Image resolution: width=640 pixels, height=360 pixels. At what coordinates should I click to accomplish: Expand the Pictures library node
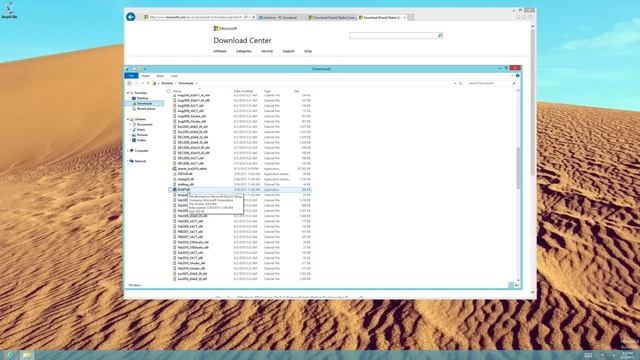pyautogui.click(x=131, y=135)
